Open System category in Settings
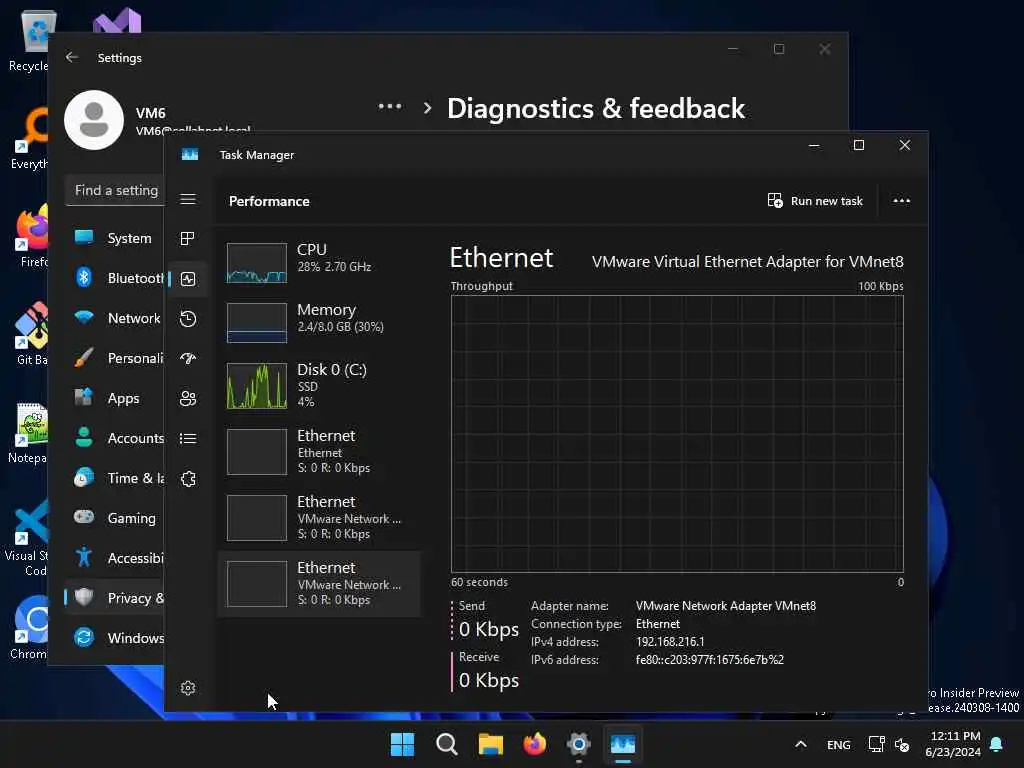This screenshot has width=1024, height=768. [114, 238]
